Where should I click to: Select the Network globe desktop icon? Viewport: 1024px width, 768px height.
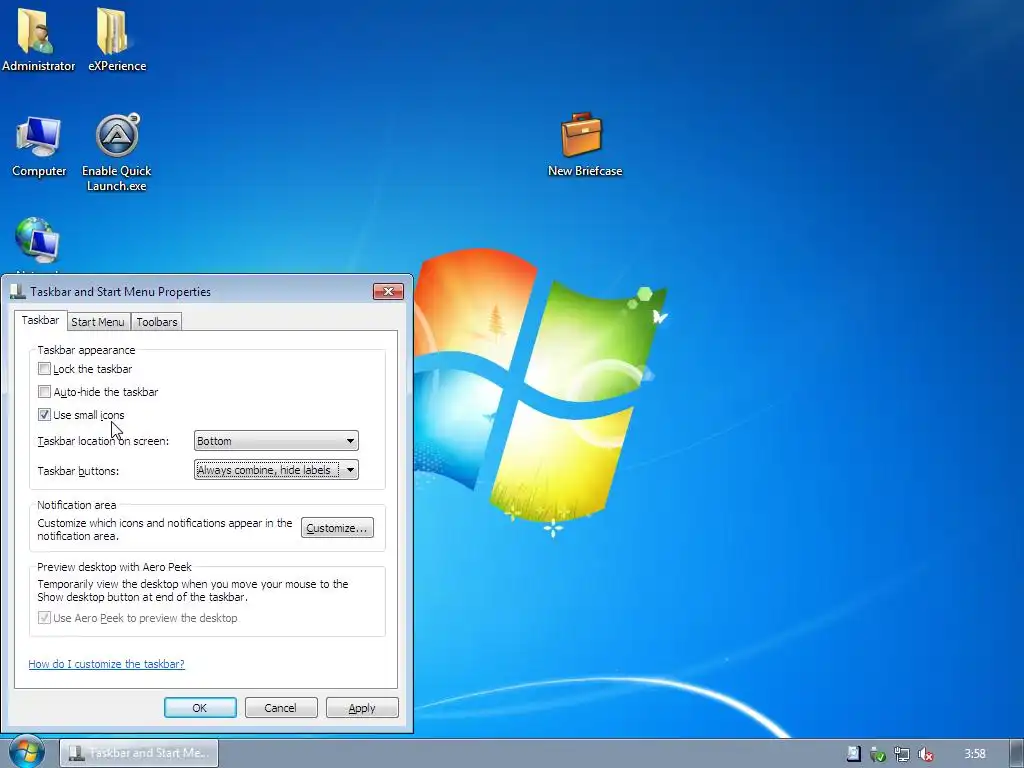click(x=37, y=240)
